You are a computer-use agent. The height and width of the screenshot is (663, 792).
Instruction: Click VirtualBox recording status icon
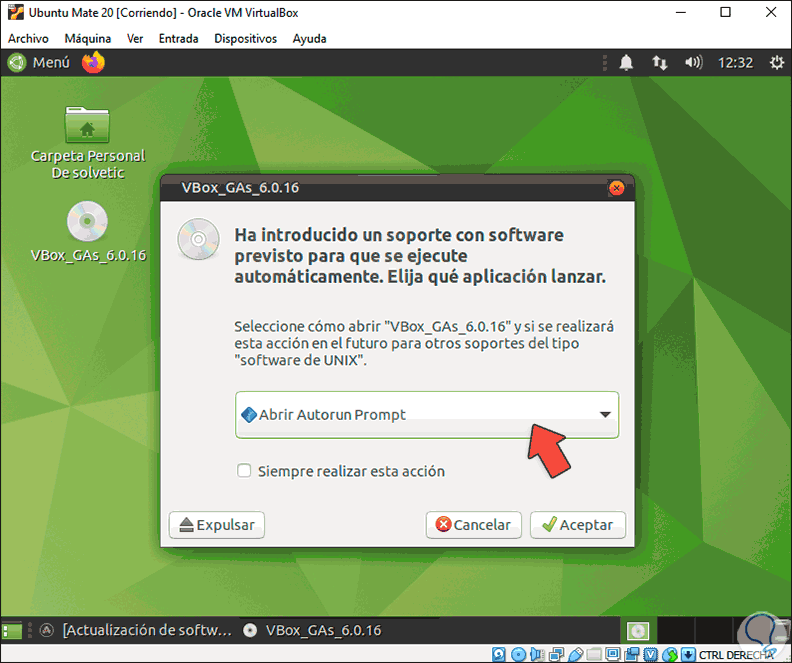[632, 654]
